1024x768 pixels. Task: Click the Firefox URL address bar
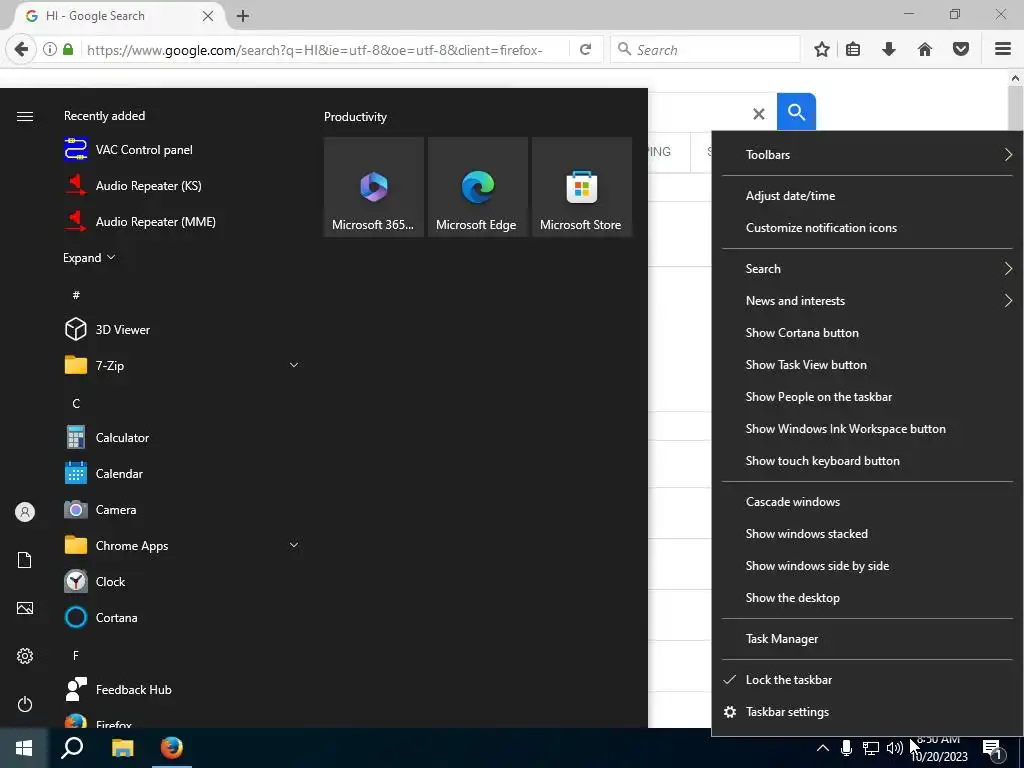tap(325, 50)
